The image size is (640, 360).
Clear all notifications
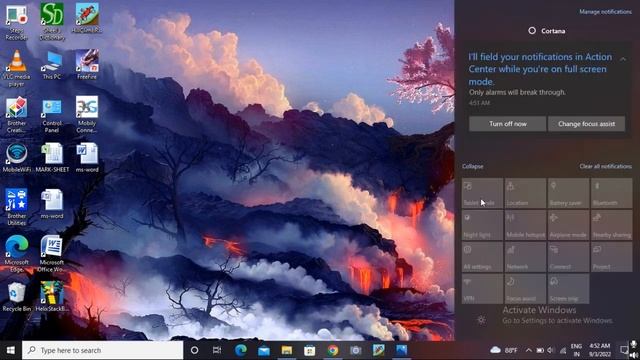(605, 166)
